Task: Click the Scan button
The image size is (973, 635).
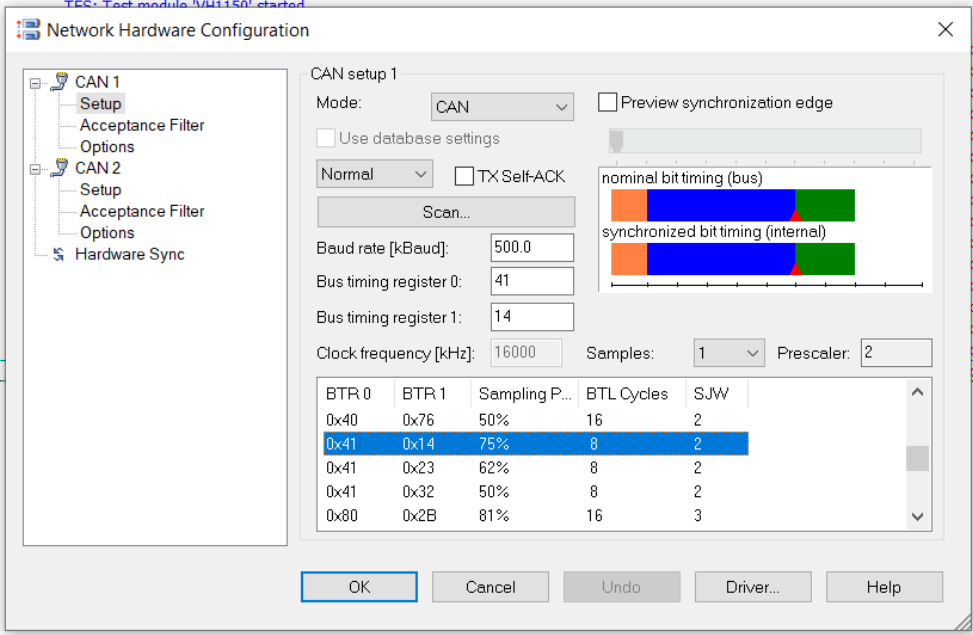Action: click(446, 212)
